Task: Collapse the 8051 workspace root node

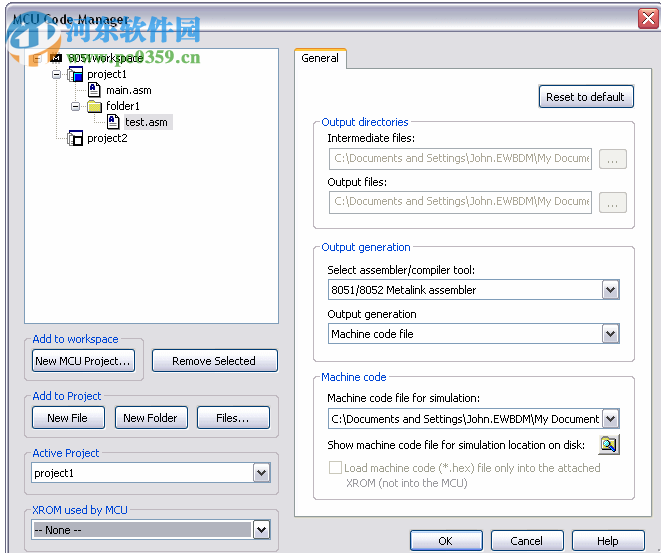Action: pyautogui.click(x=37, y=58)
